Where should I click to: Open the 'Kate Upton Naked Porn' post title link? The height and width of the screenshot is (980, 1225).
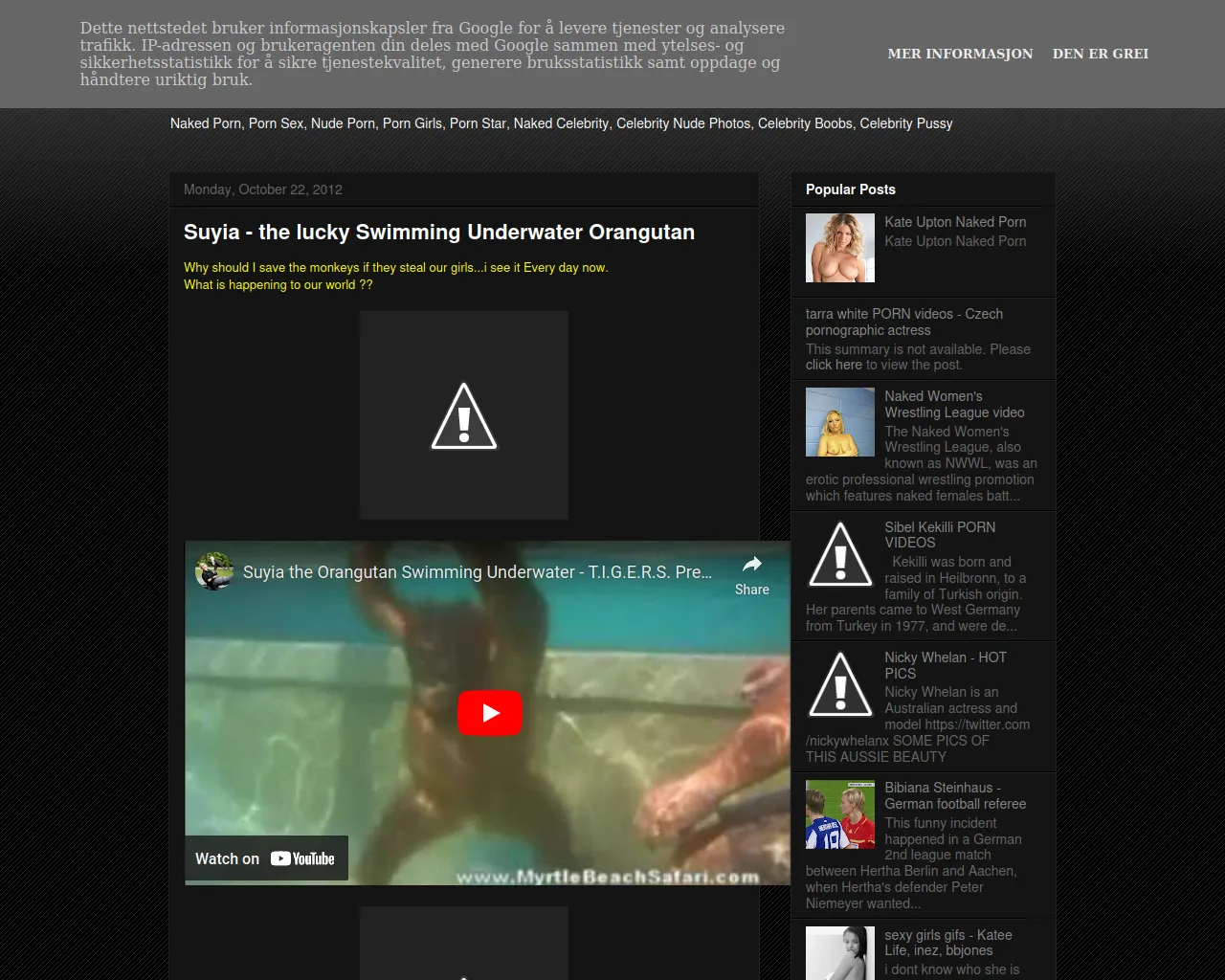click(955, 222)
